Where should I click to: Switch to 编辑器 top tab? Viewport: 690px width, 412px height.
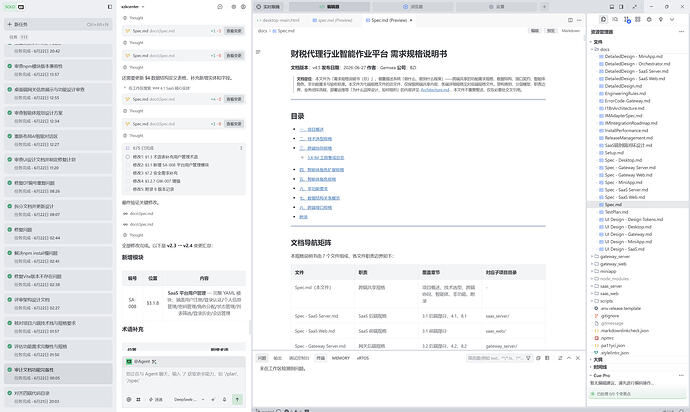pos(330,7)
